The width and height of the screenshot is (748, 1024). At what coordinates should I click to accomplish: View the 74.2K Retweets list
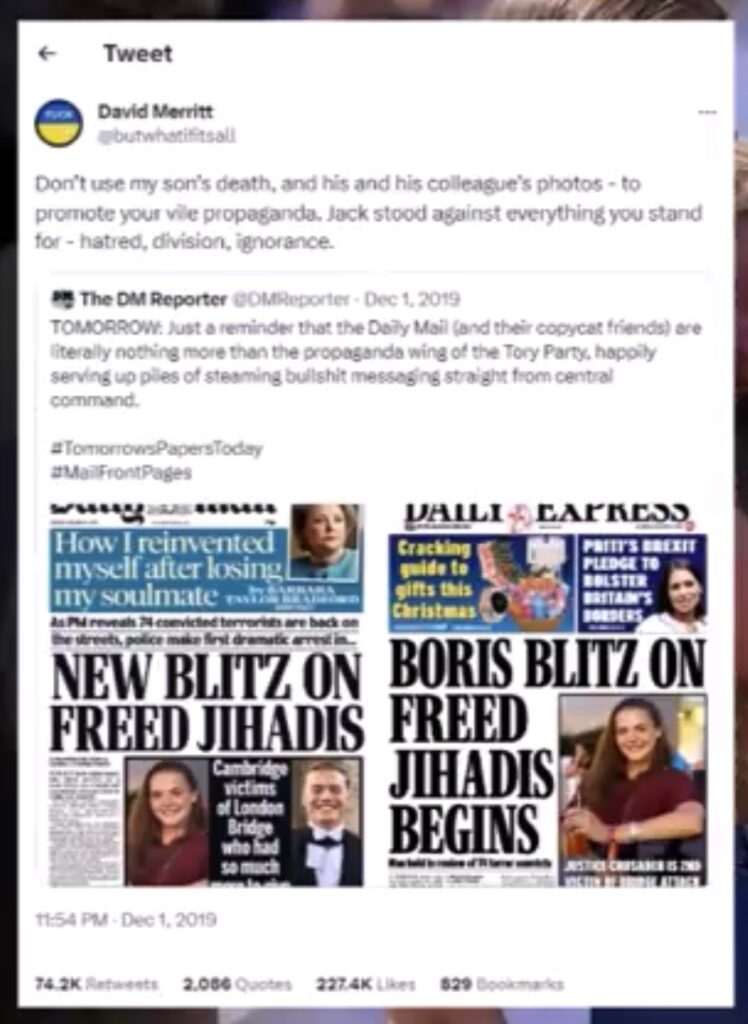pos(96,984)
